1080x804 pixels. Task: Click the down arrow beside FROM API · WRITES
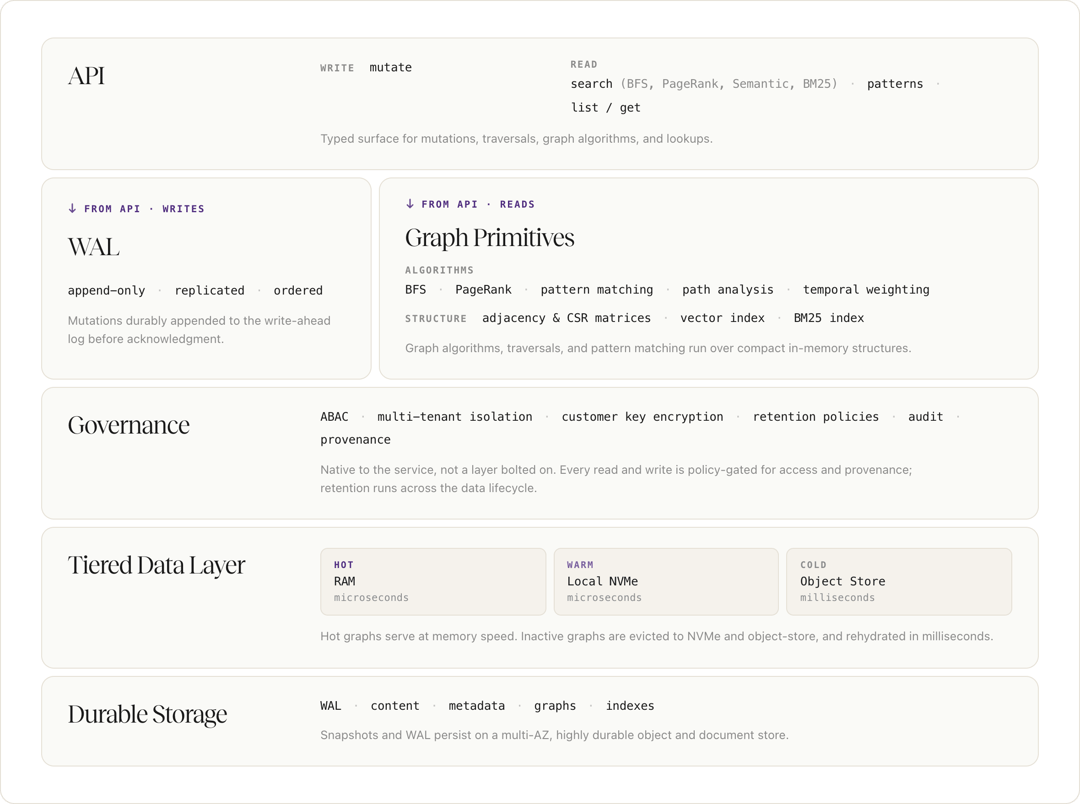(x=72, y=208)
